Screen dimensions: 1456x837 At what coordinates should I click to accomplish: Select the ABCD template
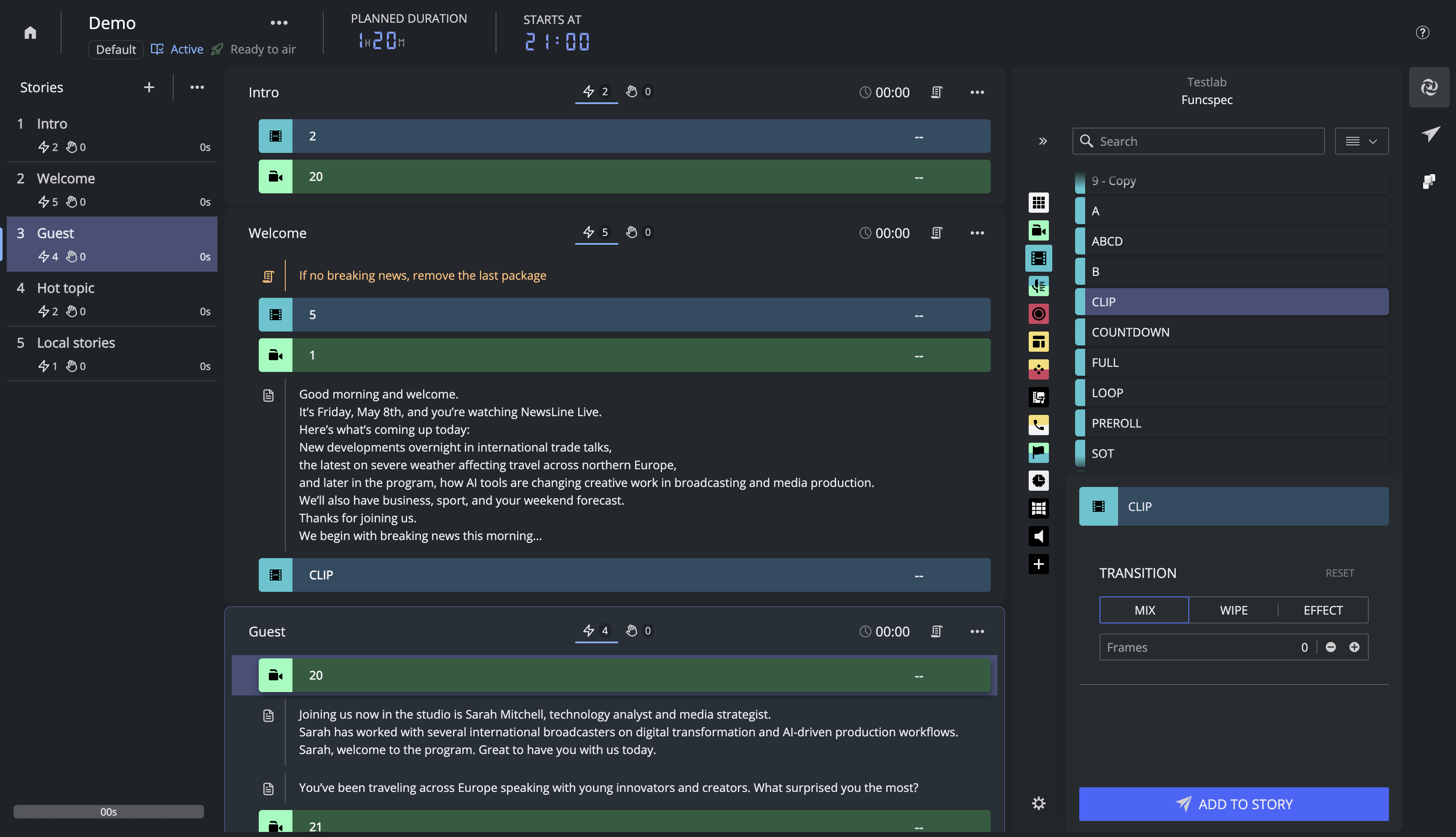pos(1232,241)
